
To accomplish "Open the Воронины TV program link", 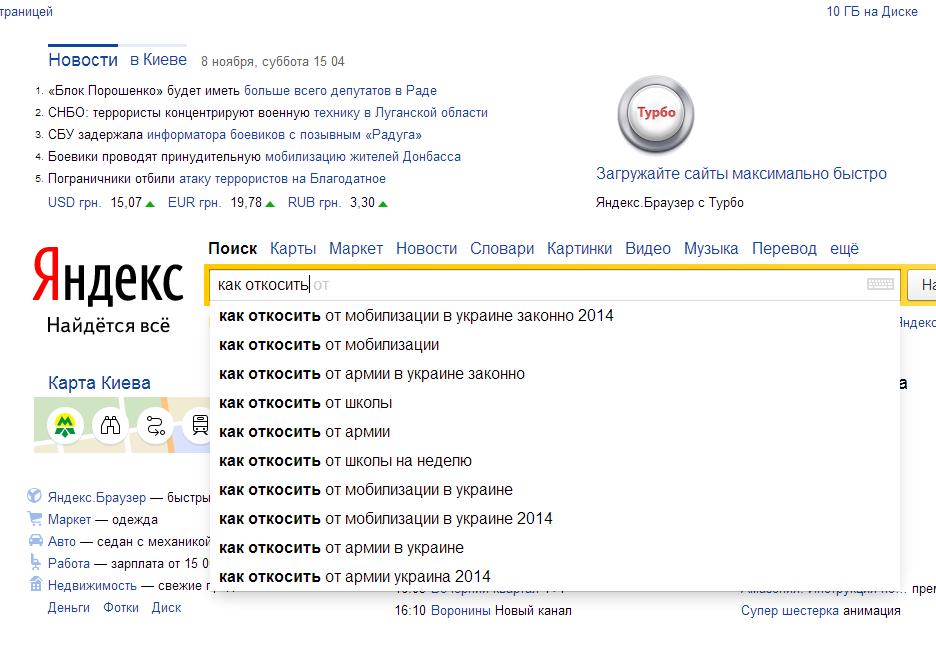I will click(x=461, y=611).
